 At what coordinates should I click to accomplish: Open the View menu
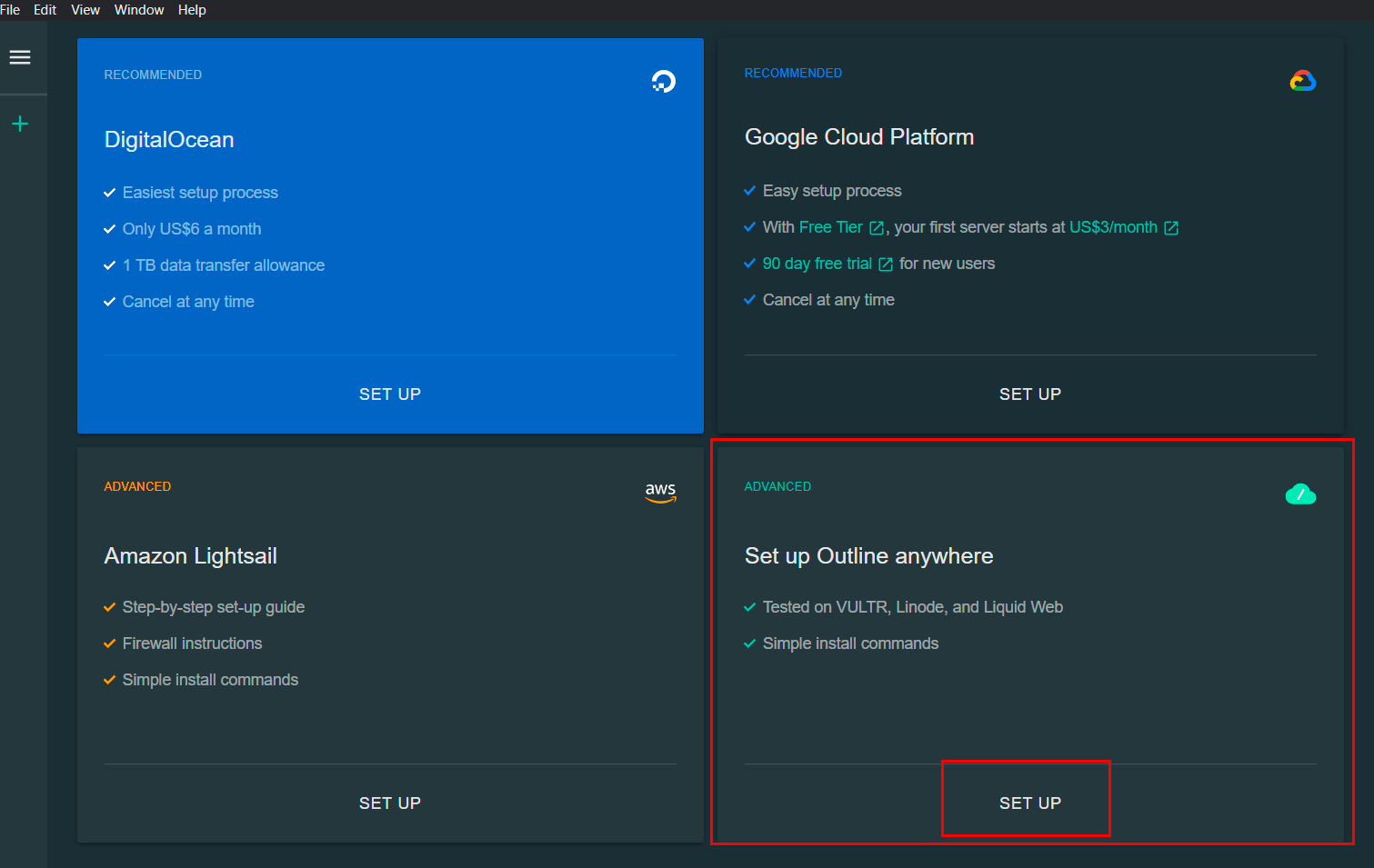(x=85, y=10)
